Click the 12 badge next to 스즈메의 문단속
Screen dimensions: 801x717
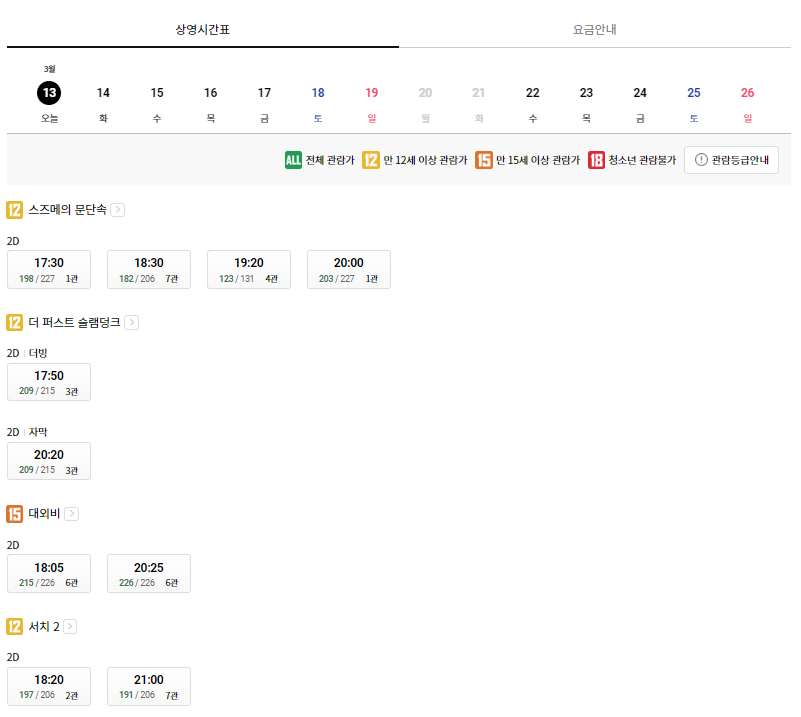tap(14, 210)
